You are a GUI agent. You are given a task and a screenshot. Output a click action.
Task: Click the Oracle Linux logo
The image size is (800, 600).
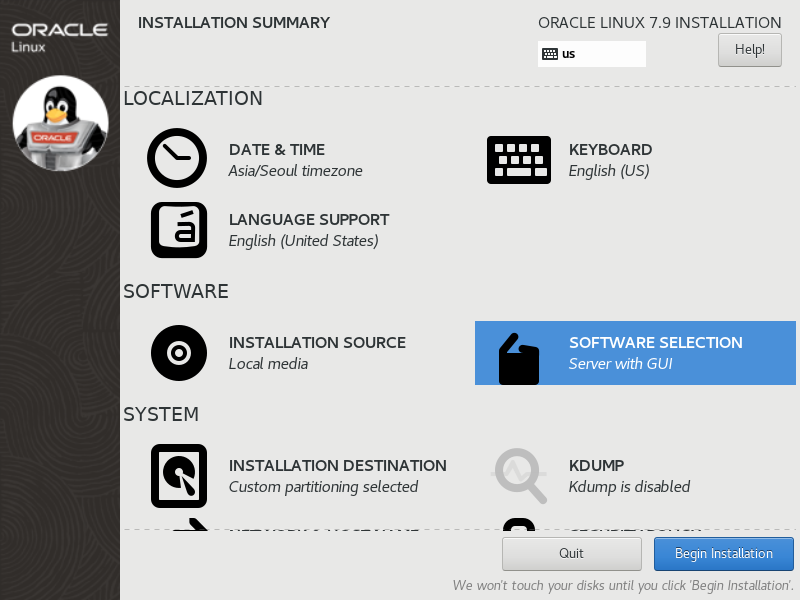[x=59, y=37]
